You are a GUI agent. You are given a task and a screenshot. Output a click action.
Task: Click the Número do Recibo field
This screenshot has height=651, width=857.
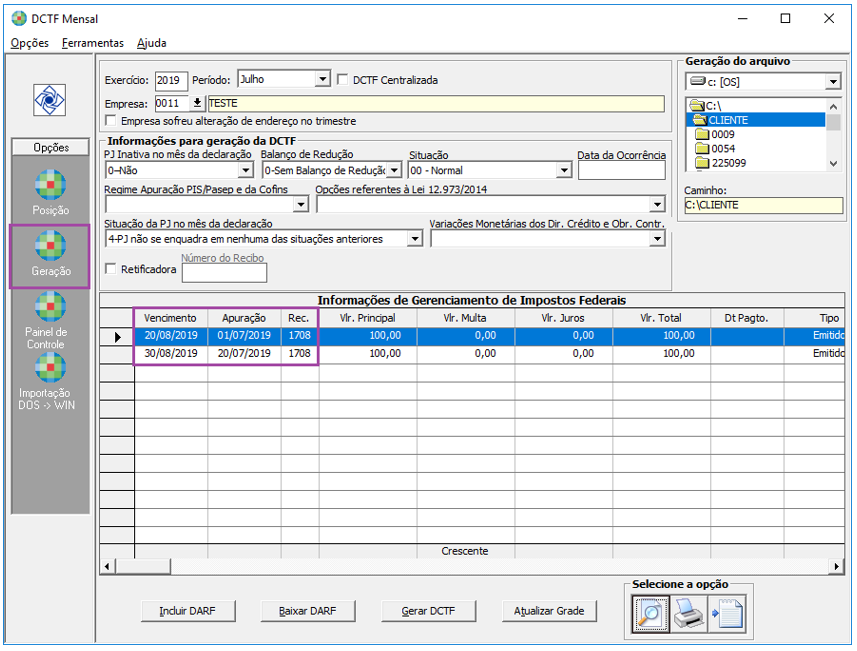coord(224,272)
